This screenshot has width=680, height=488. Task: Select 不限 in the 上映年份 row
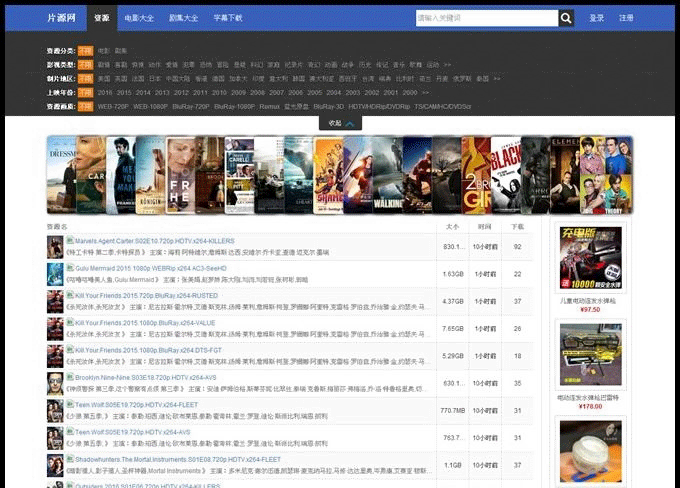pyautogui.click(x=85, y=92)
